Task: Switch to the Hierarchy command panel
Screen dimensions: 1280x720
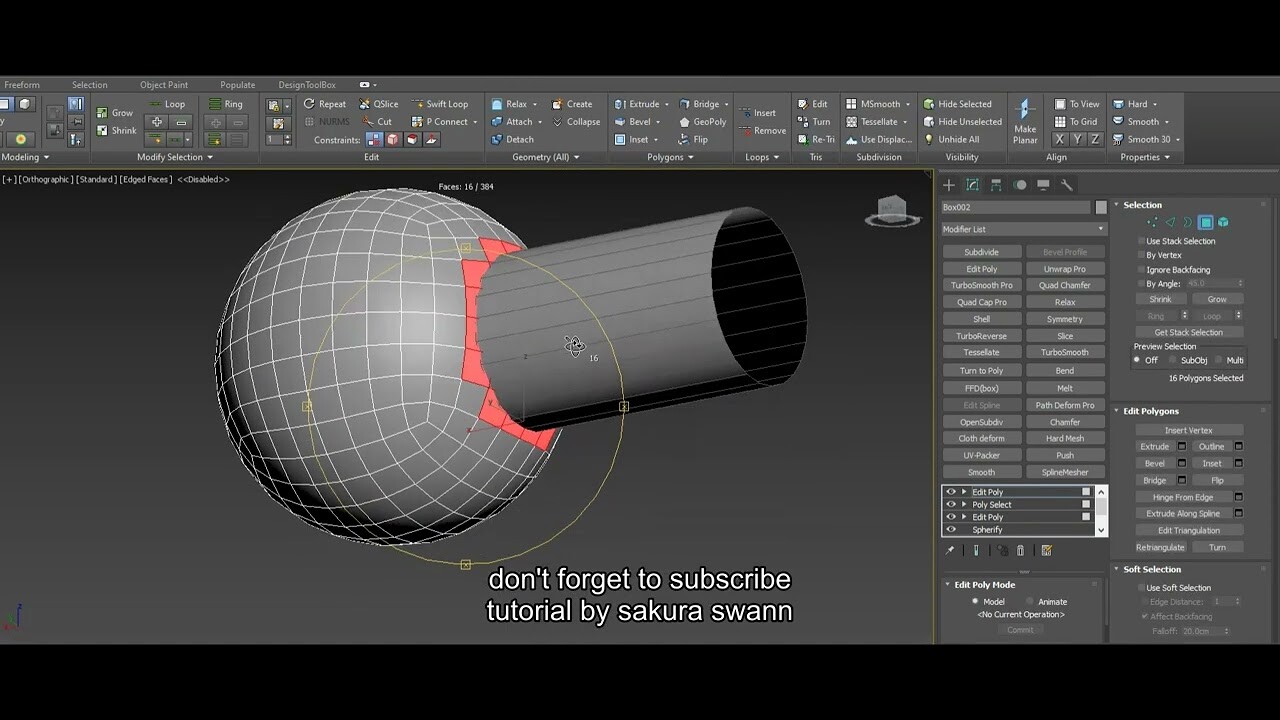Action: tap(995, 185)
